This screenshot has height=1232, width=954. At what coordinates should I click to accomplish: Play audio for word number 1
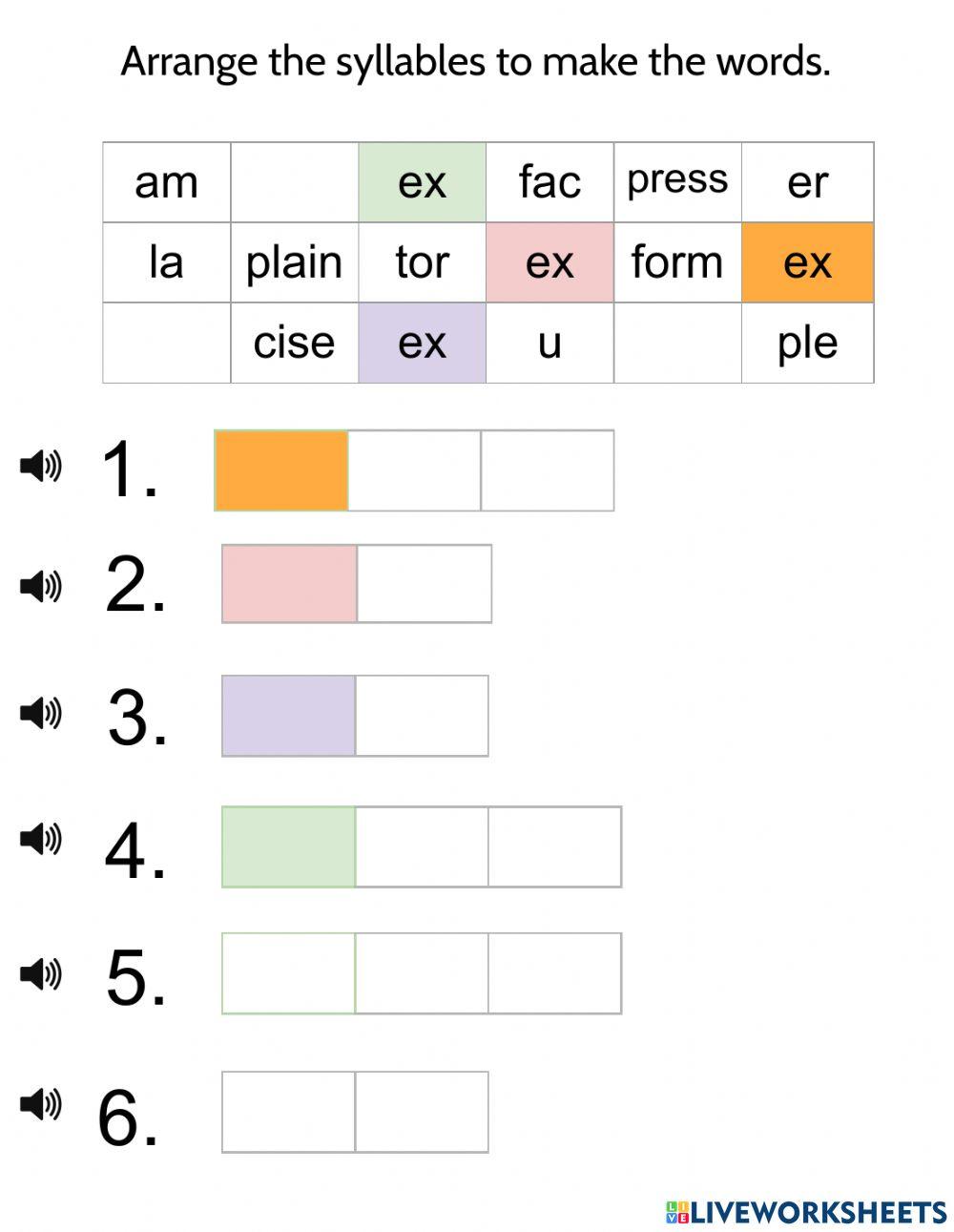pyautogui.click(x=40, y=466)
